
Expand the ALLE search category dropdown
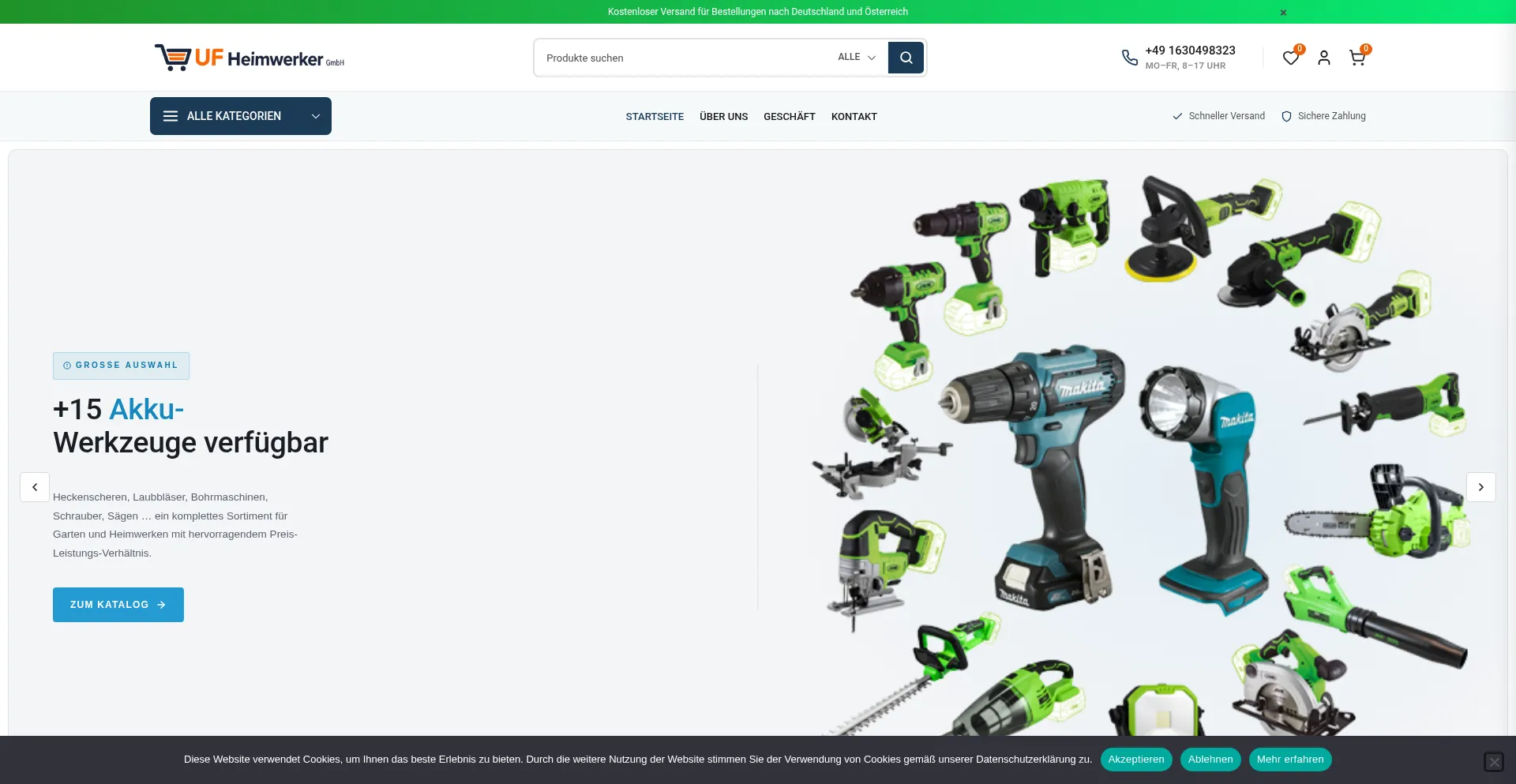pyautogui.click(x=857, y=57)
